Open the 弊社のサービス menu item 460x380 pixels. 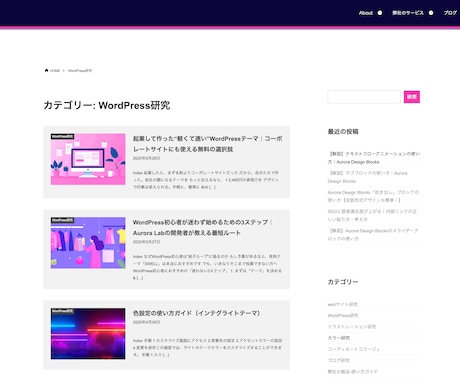(408, 13)
